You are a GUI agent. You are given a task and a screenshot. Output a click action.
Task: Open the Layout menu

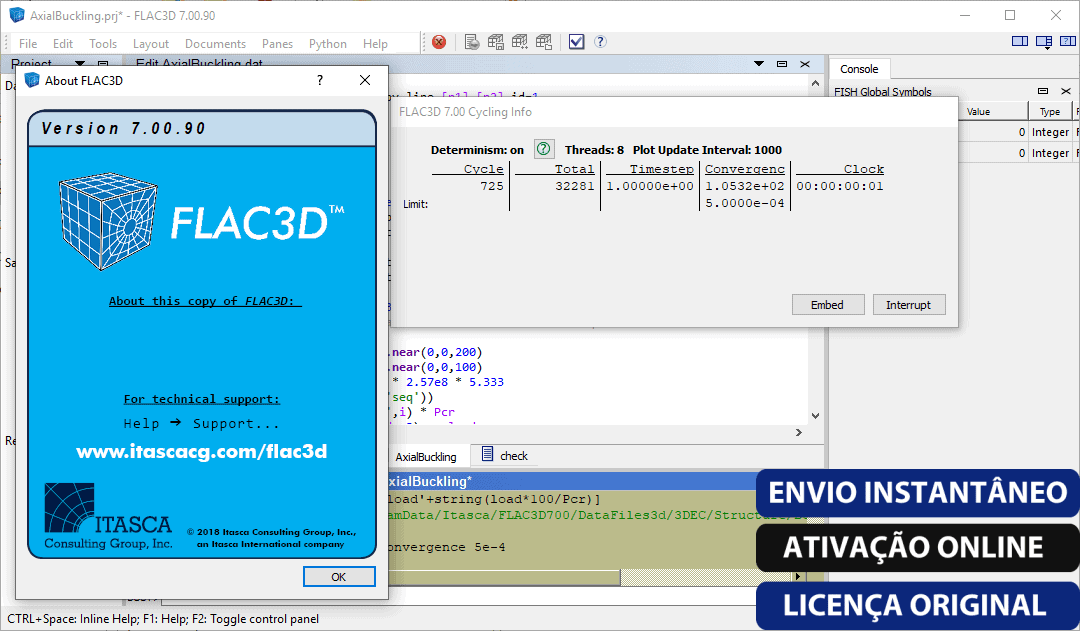point(151,43)
